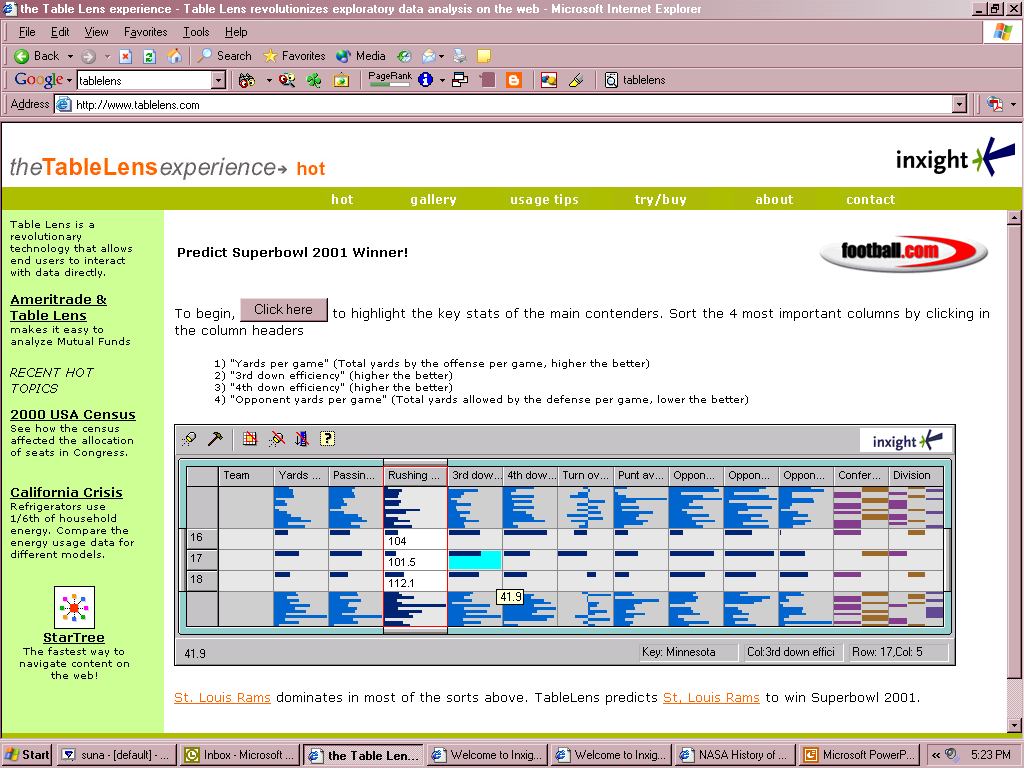This screenshot has width=1024, height=768.
Task: Click the Windows Start button
Action: click(x=27, y=755)
